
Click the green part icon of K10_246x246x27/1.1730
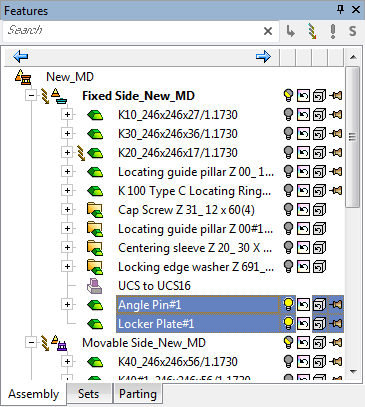coord(95,115)
